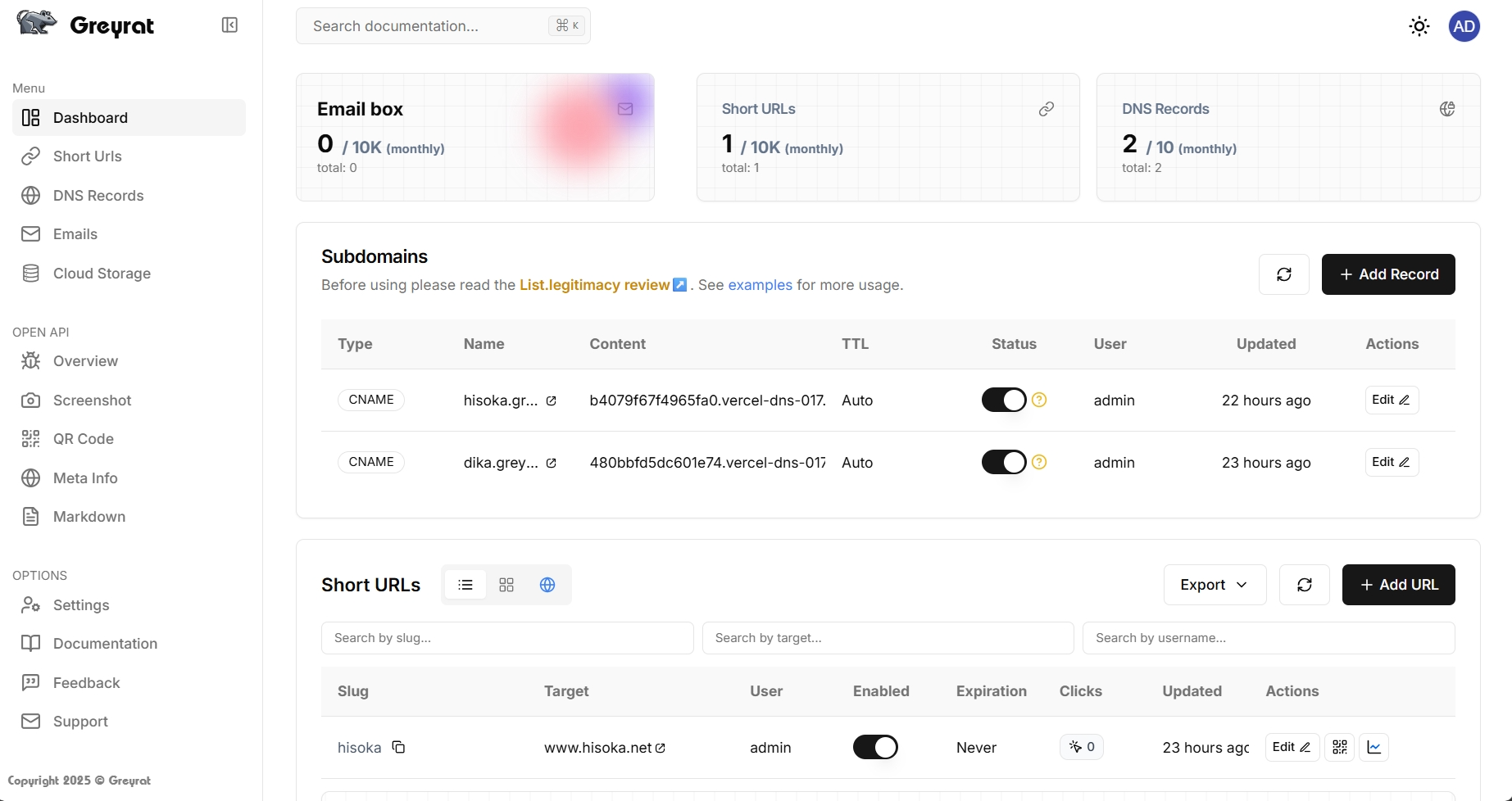Open the globe view for Short URLs
The width and height of the screenshot is (1512, 801).
(547, 585)
